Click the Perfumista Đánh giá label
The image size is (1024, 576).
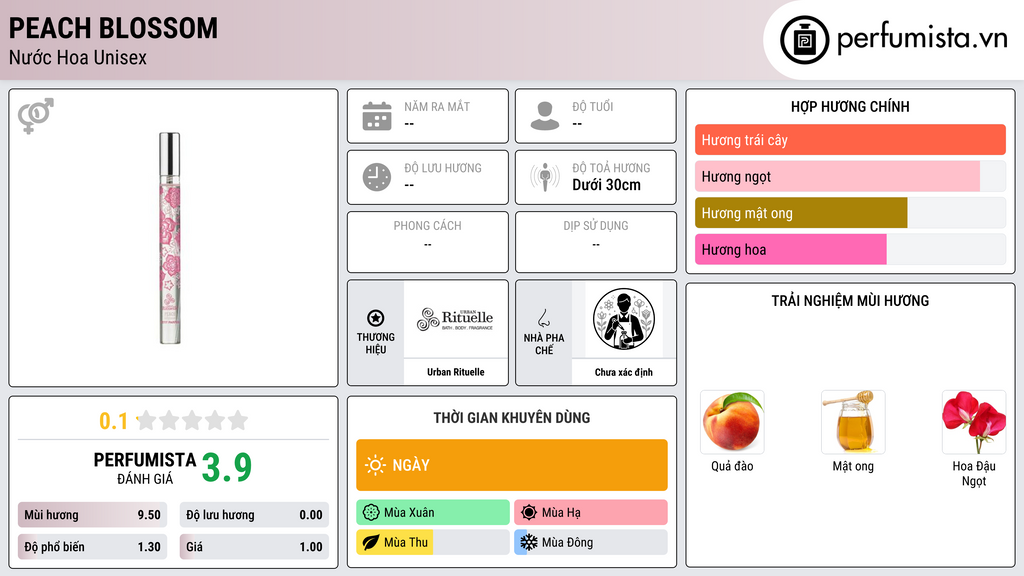tap(145, 468)
